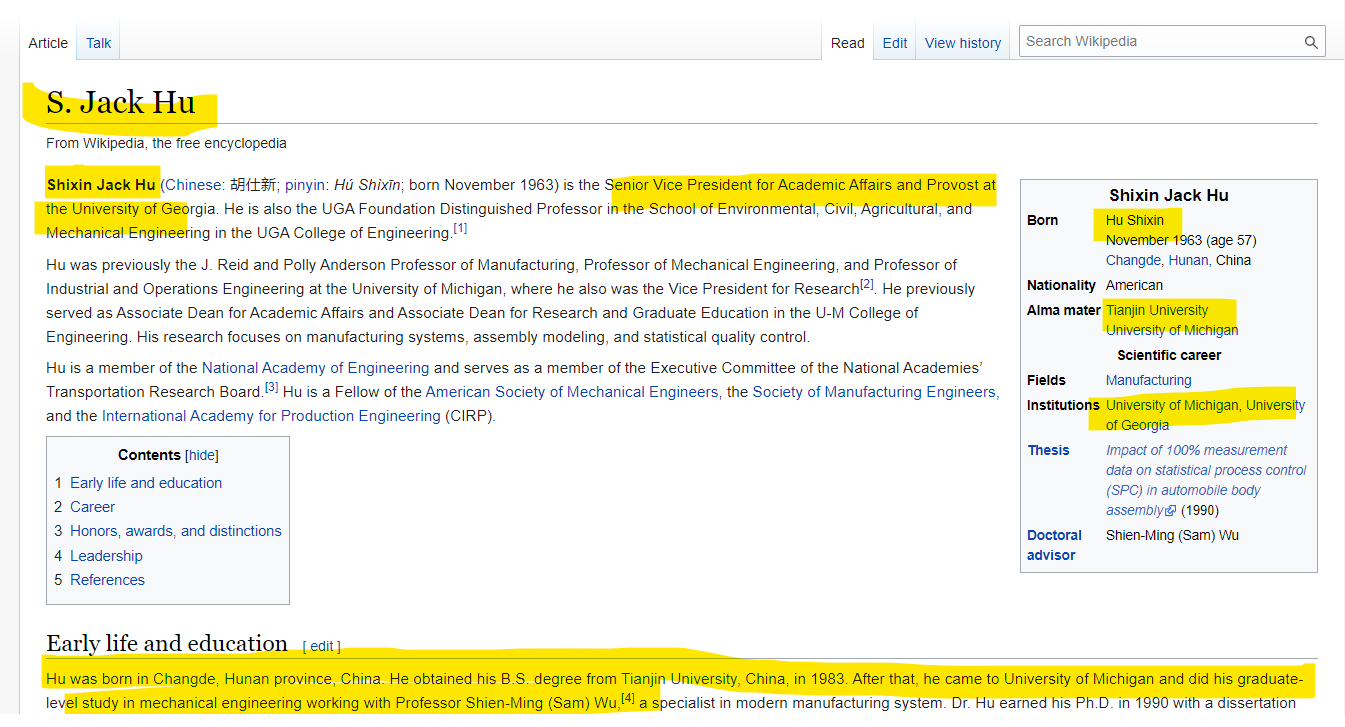Open the thesis title link on SPC
Image resolution: width=1345 pixels, height=727 pixels.
coord(1206,480)
